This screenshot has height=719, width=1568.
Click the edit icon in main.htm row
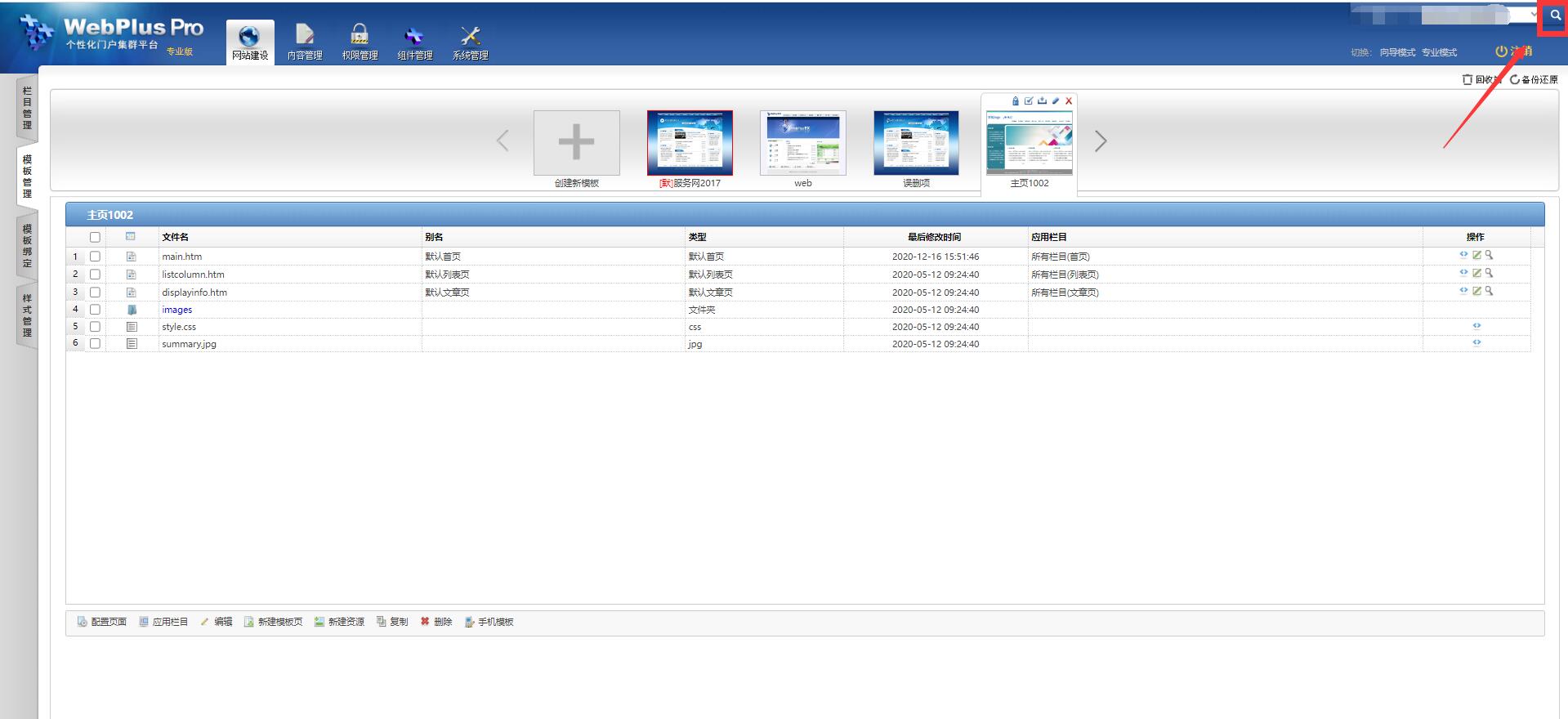(x=1476, y=256)
